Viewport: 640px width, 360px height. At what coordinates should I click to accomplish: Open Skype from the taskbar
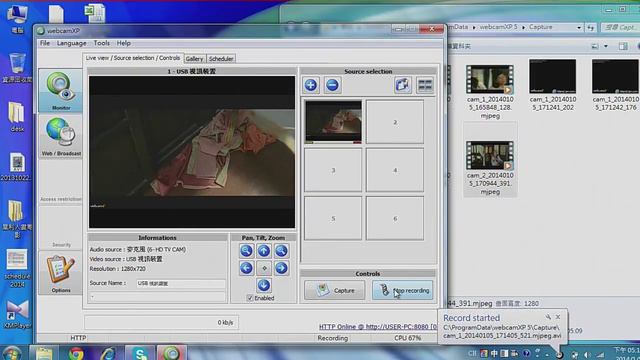[x=140, y=353]
